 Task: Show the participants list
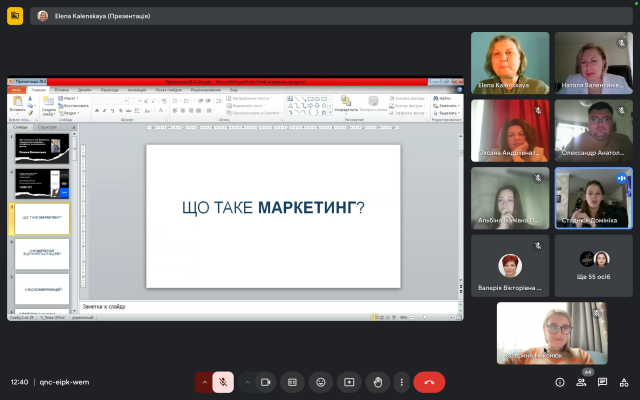[581, 382]
